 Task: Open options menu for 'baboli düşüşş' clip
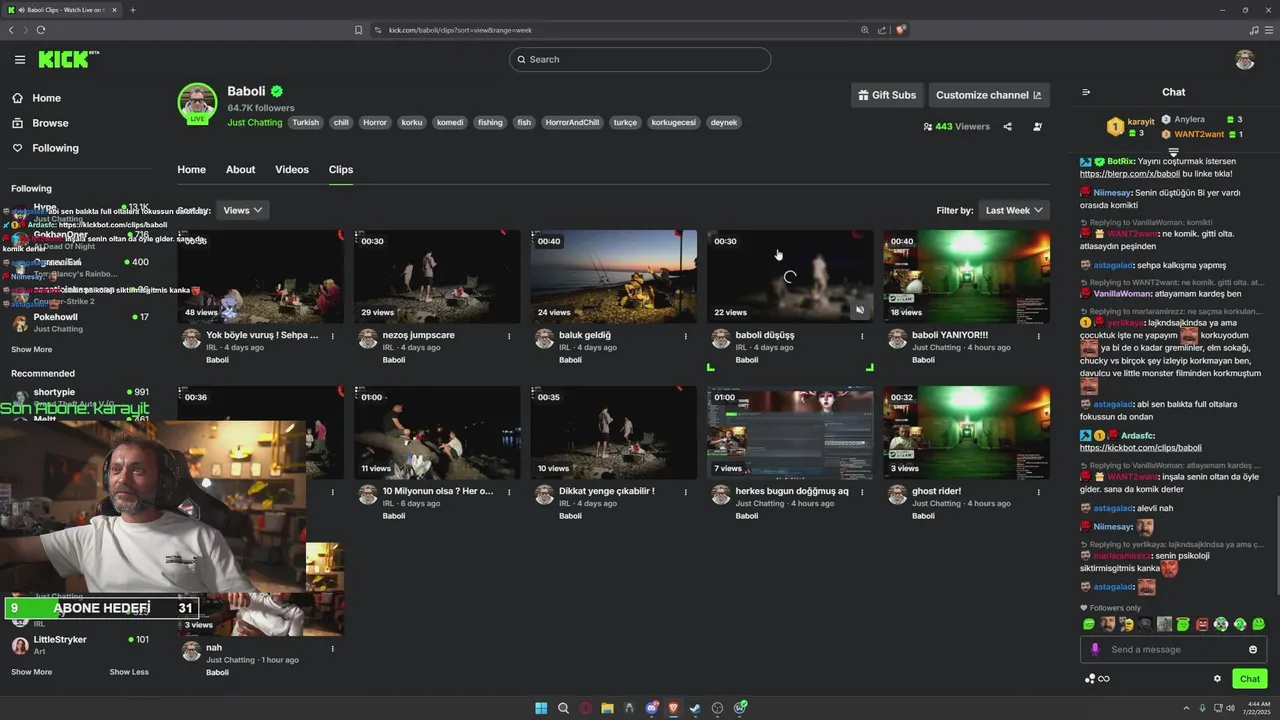862,336
